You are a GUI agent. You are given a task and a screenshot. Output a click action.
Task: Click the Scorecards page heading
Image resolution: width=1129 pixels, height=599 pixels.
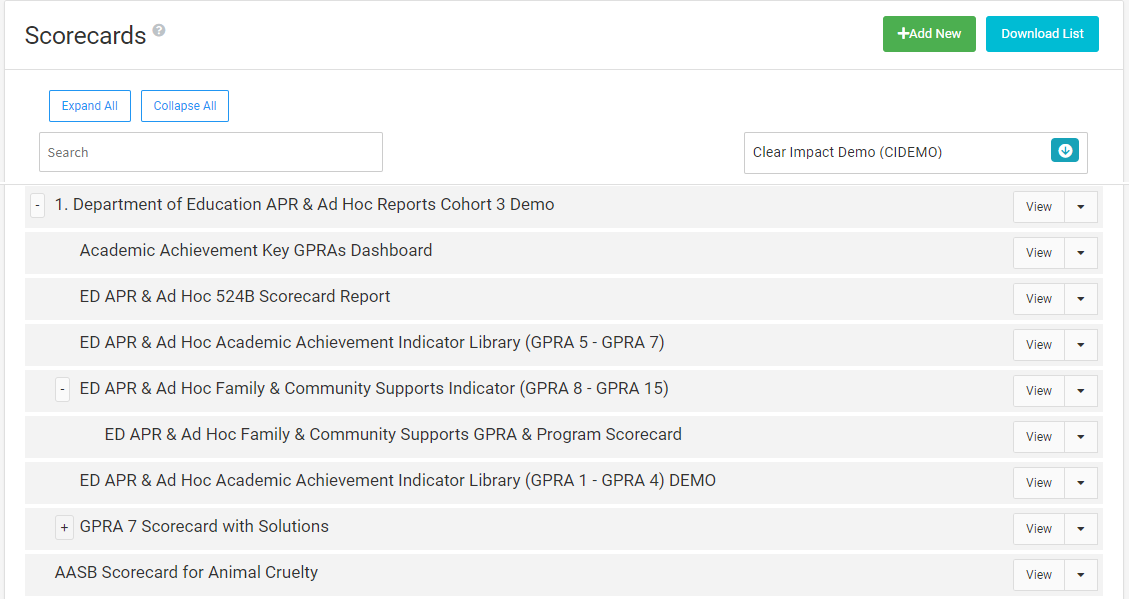pyautogui.click(x=85, y=35)
